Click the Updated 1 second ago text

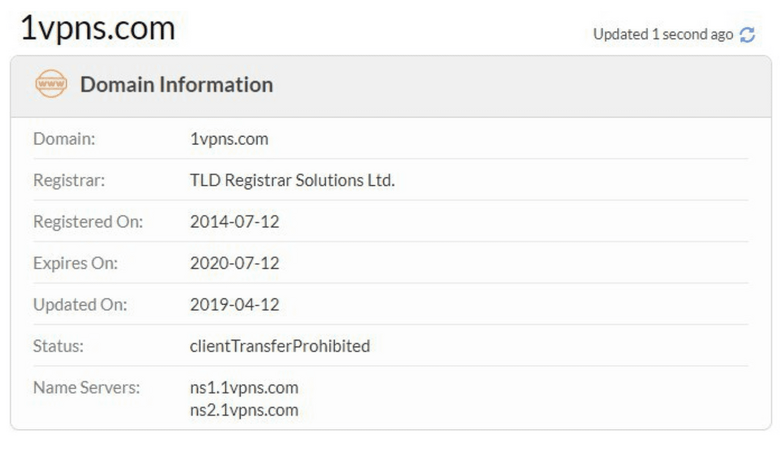(x=663, y=34)
